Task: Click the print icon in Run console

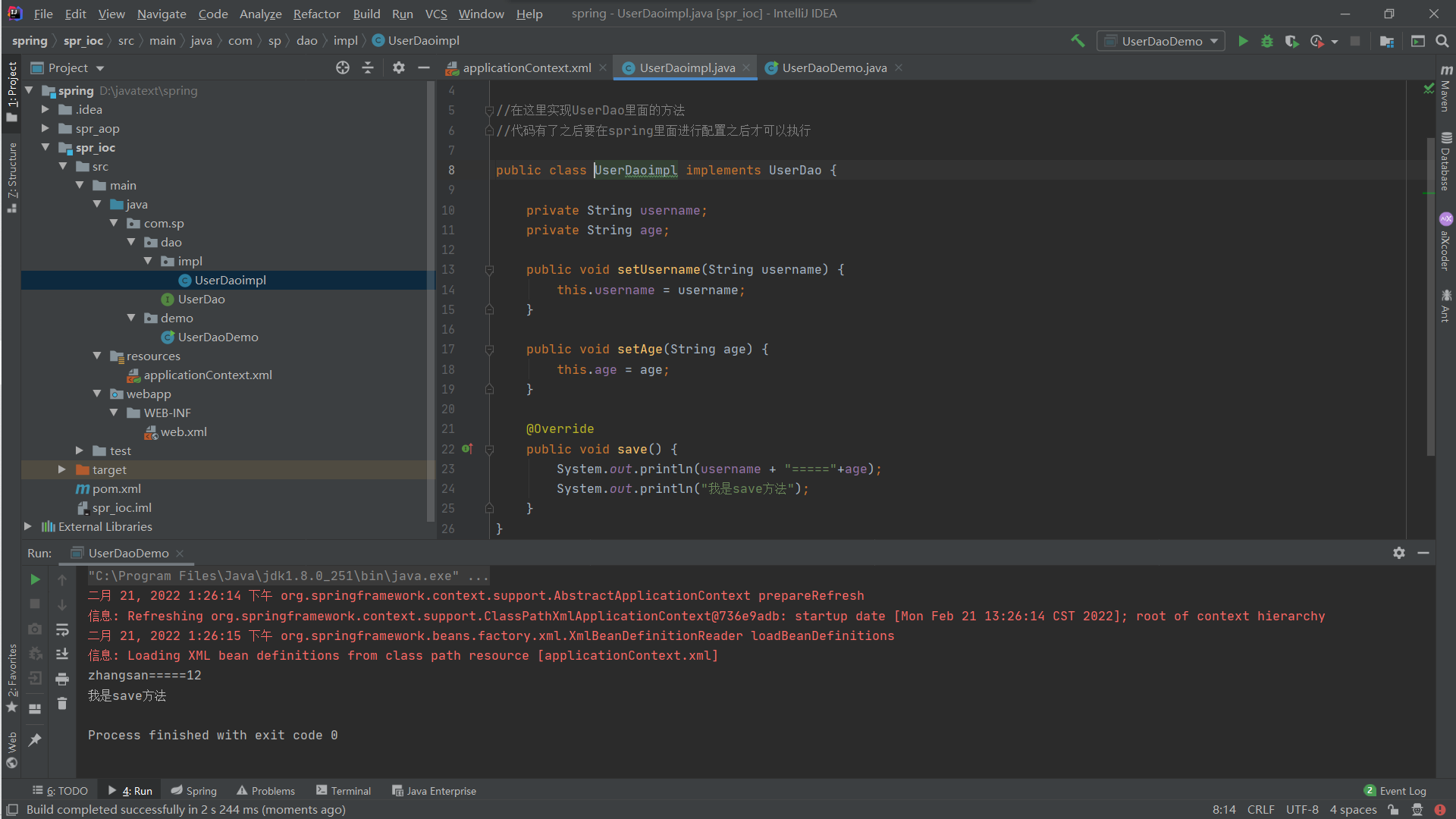Action: point(62,679)
